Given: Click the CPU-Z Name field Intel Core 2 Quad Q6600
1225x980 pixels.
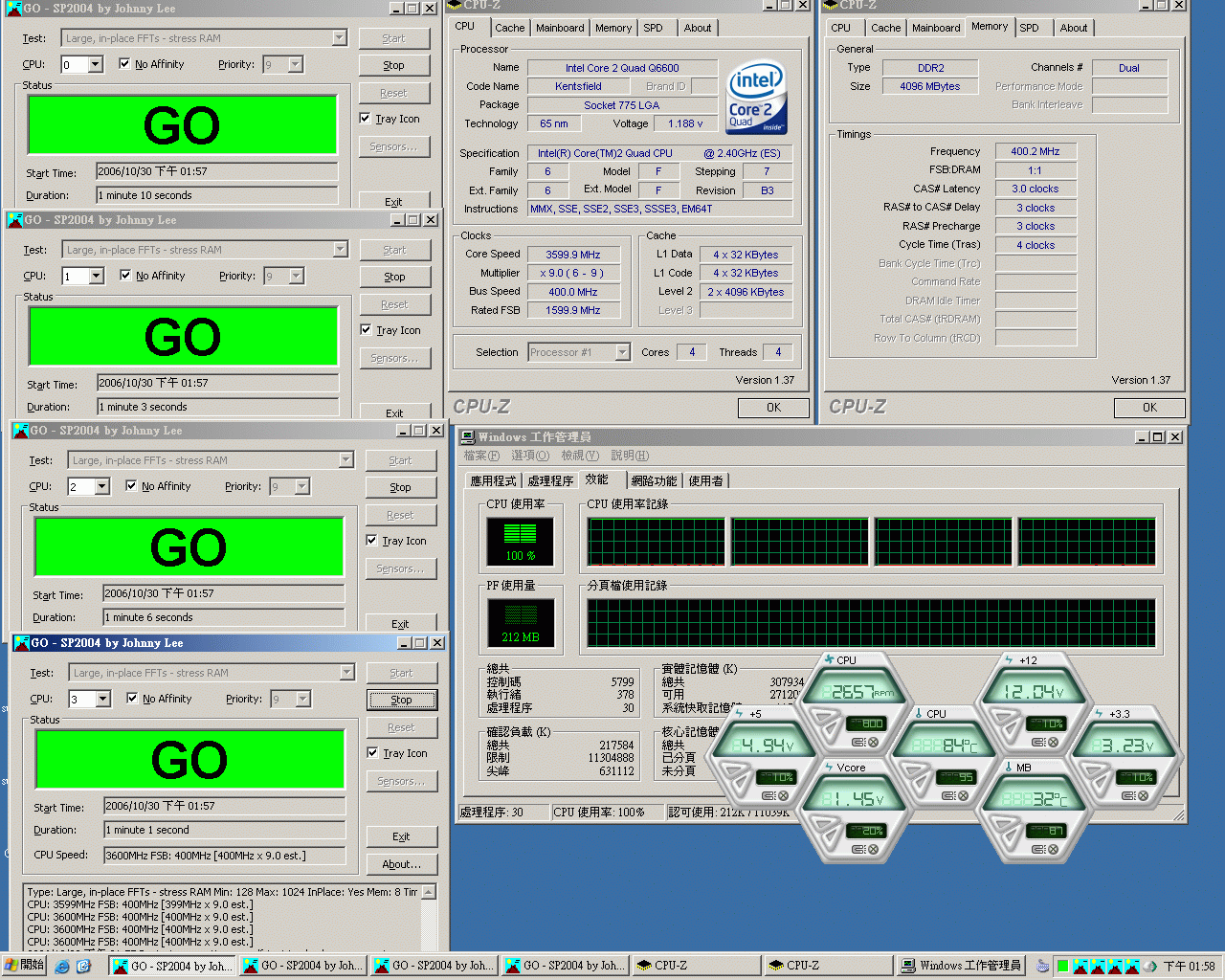Looking at the screenshot, I should pos(622,68).
